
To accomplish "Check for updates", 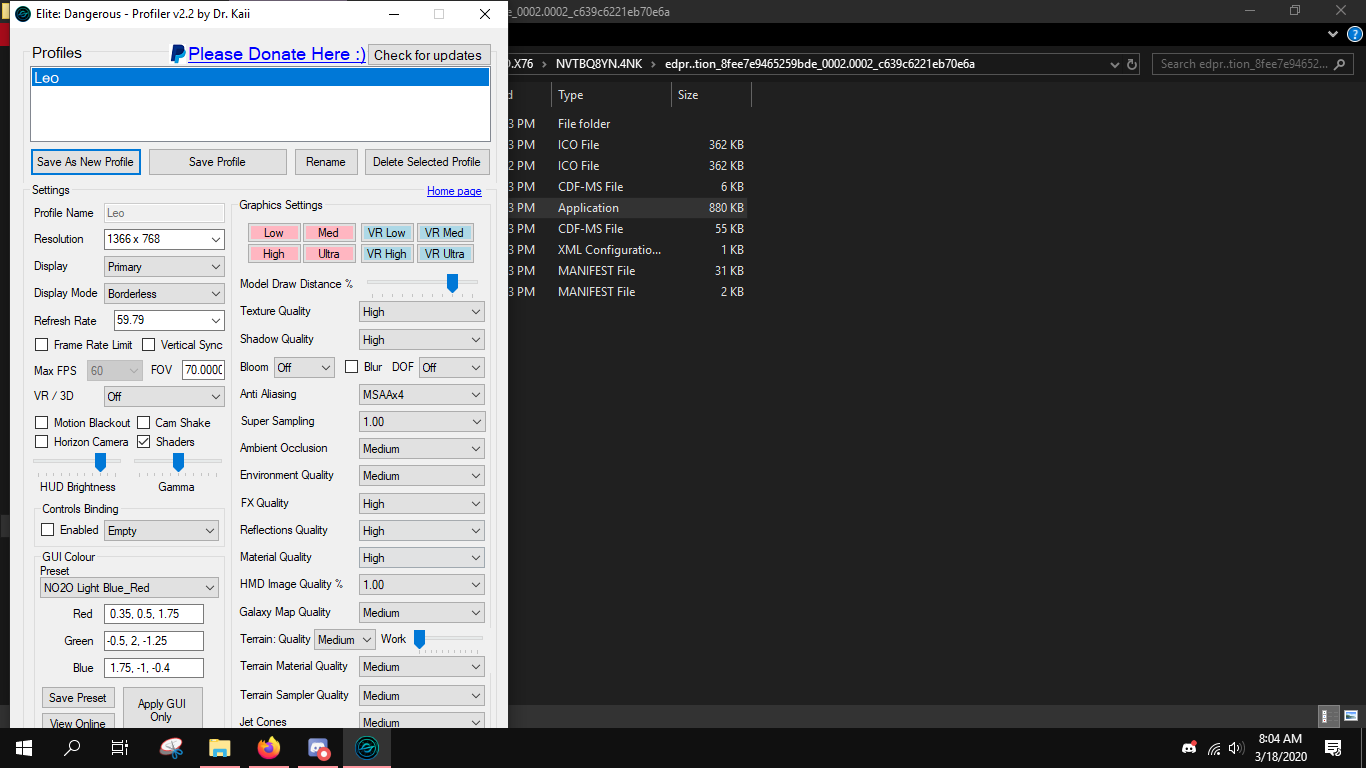I will [428, 55].
